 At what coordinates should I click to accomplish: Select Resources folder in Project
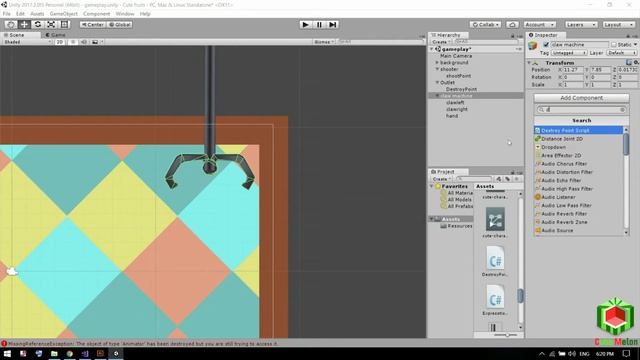point(459,226)
